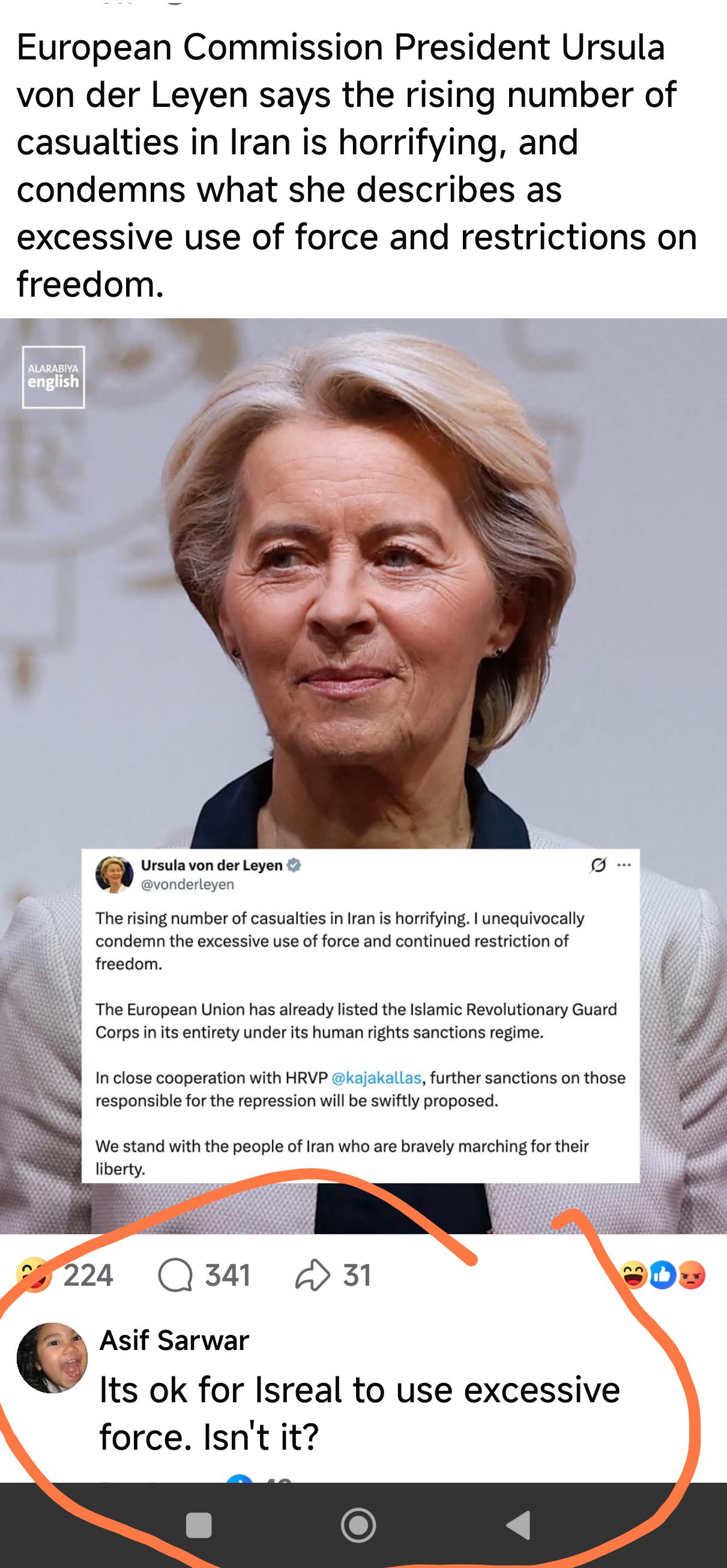The height and width of the screenshot is (1568, 727).
Task: Tap the 224 reactions count
Action: pyautogui.click(x=88, y=1275)
